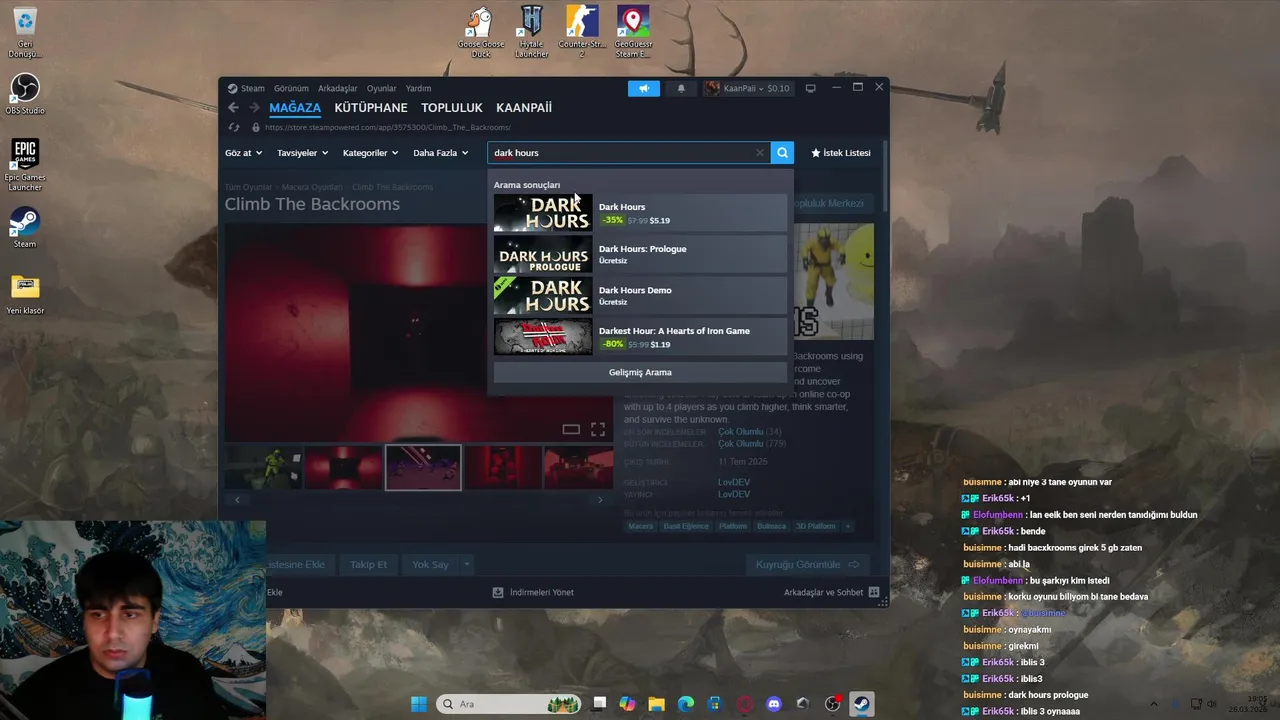The width and height of the screenshot is (1280, 720).
Task: Launch Counter-Strike 2 shortcut
Action: [x=582, y=32]
